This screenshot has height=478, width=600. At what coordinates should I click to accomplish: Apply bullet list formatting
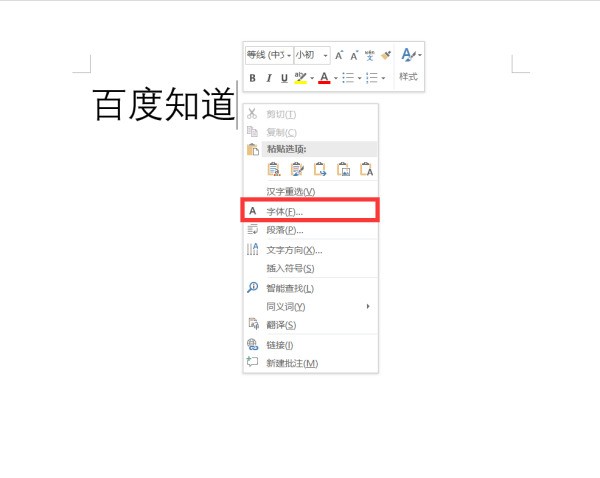348,78
